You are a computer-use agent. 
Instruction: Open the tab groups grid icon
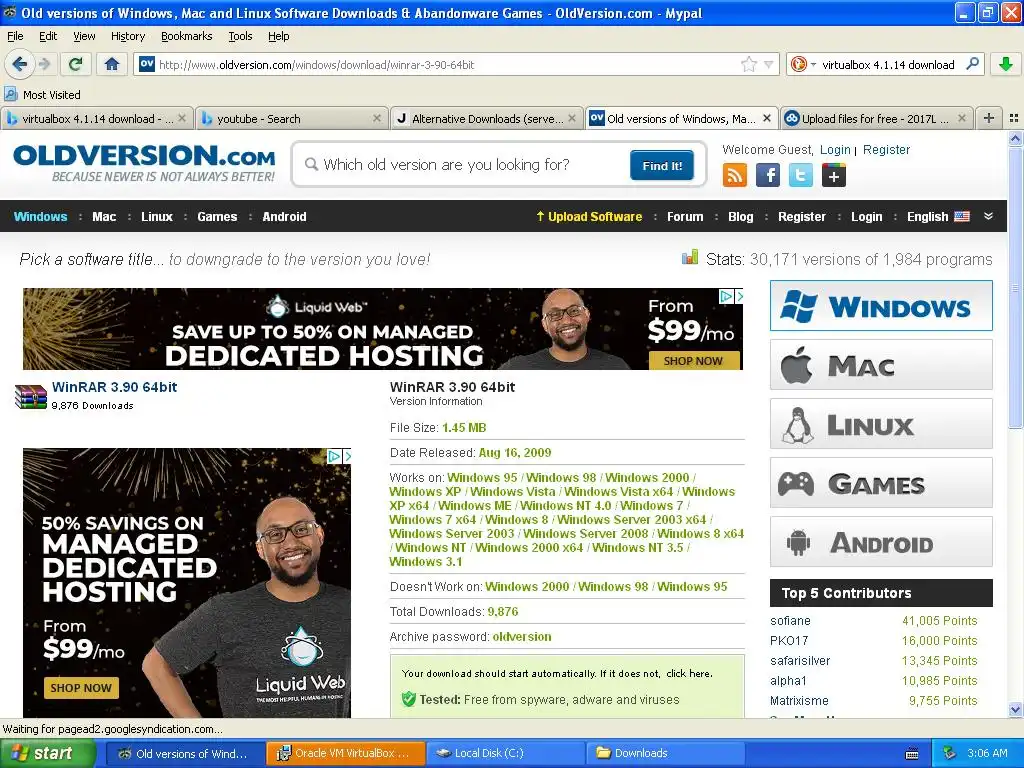point(1014,118)
